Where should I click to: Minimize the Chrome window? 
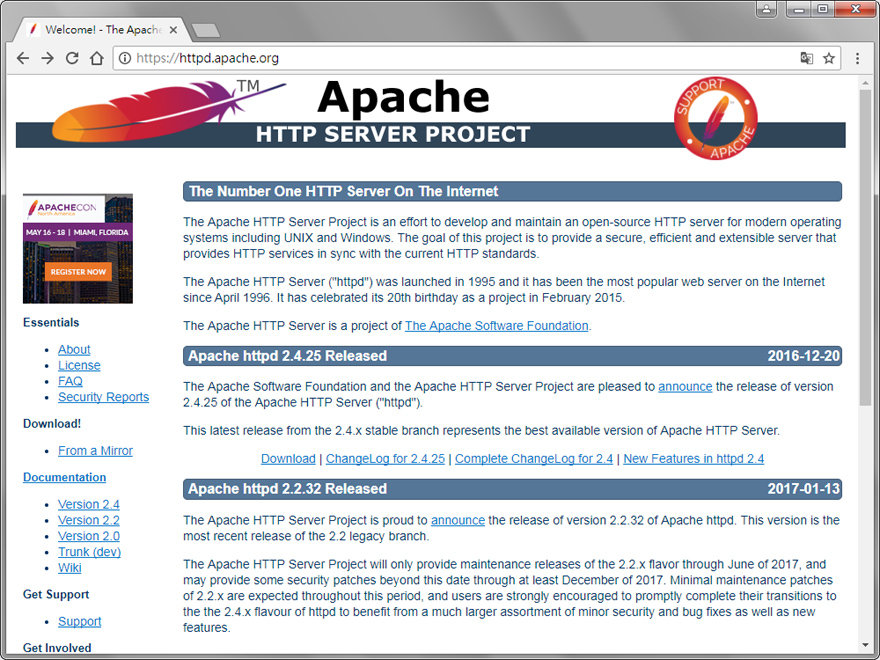(x=799, y=9)
